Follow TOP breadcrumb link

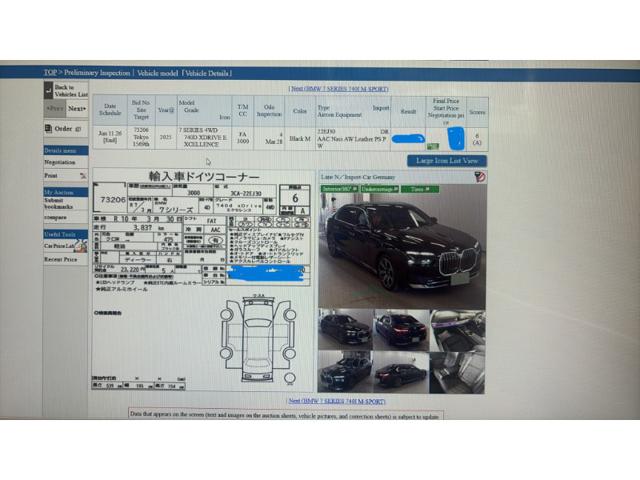[x=50, y=72]
